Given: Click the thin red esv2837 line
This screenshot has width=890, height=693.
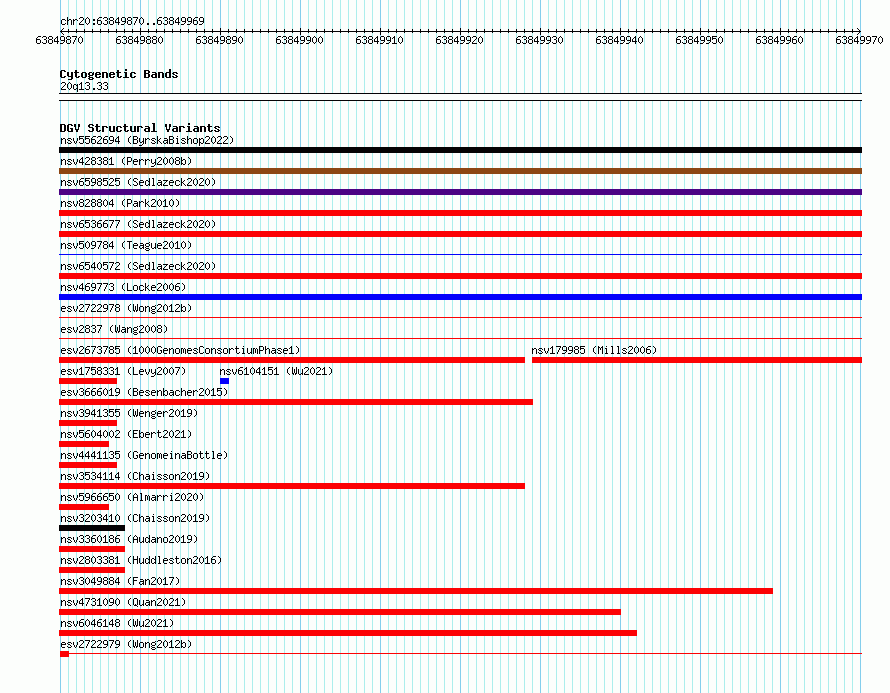Looking at the screenshot, I should click(x=460, y=338).
